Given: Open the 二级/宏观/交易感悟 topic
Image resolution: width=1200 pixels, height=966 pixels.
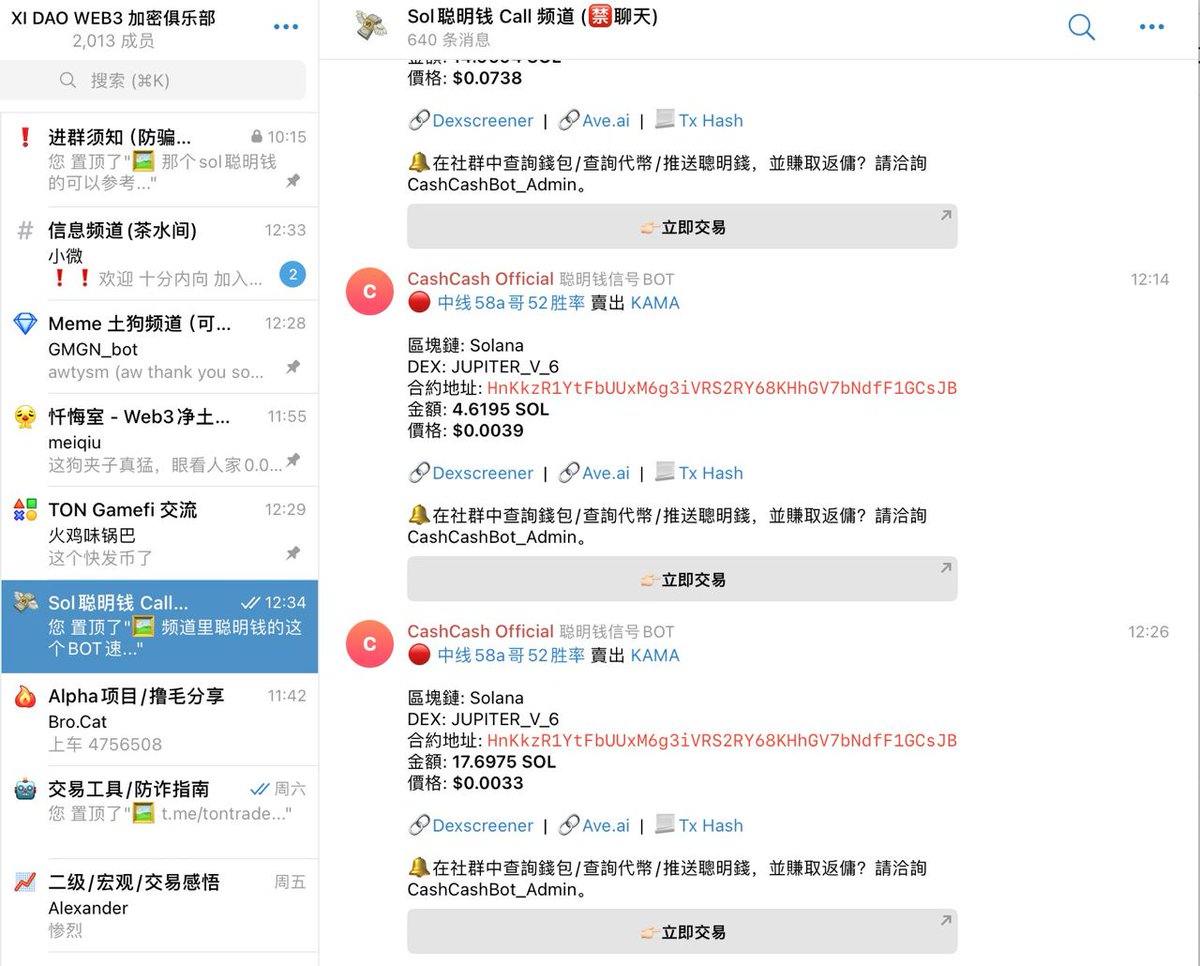Looking at the screenshot, I should tap(159, 905).
